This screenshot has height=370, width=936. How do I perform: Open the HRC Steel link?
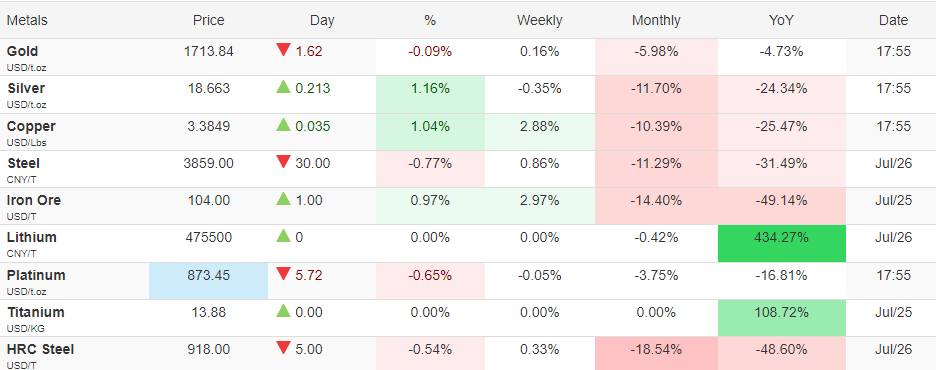click(40, 349)
